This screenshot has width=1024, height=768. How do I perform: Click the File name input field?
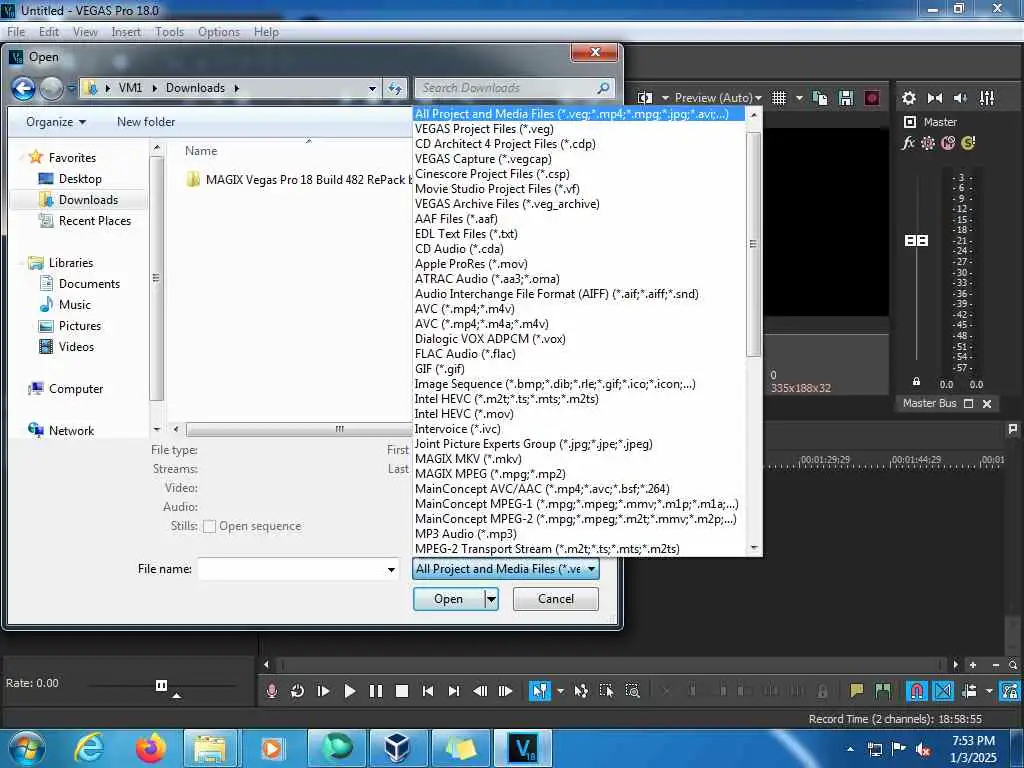[291, 569]
